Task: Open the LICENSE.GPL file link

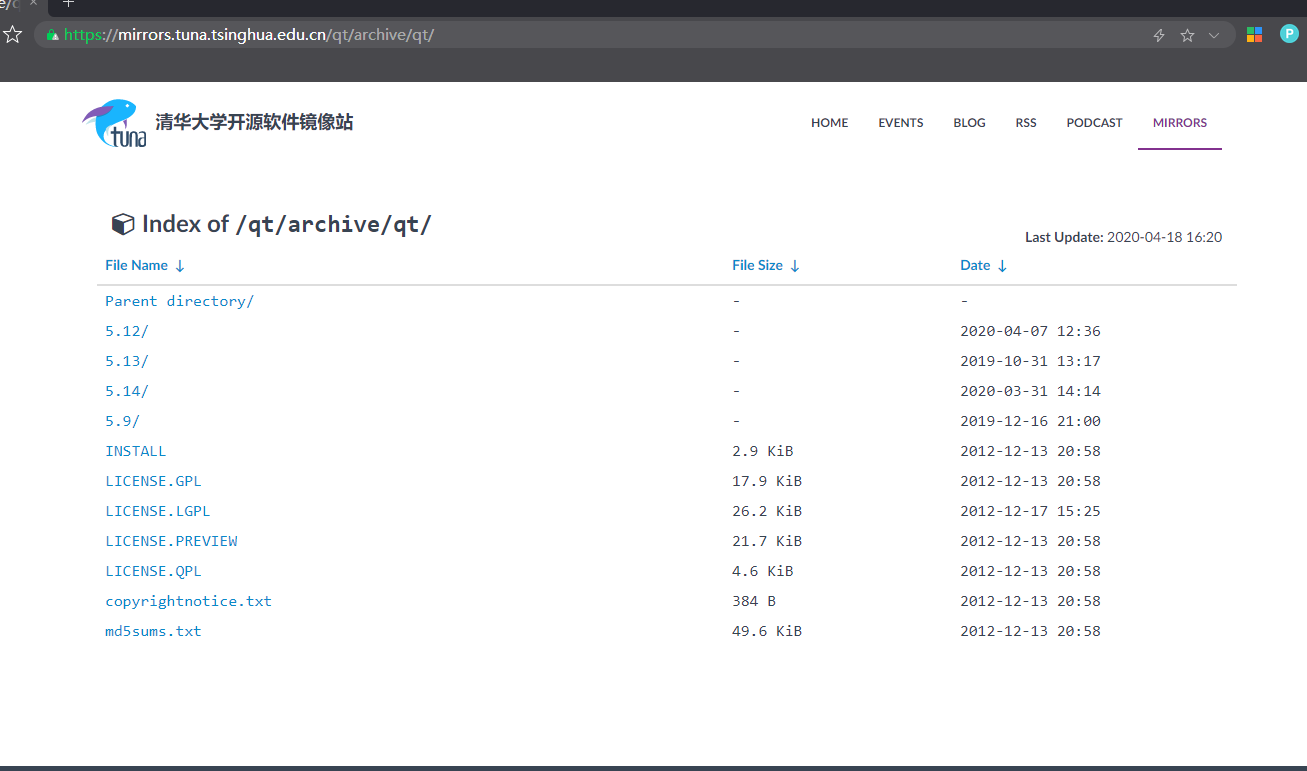Action: 153,481
